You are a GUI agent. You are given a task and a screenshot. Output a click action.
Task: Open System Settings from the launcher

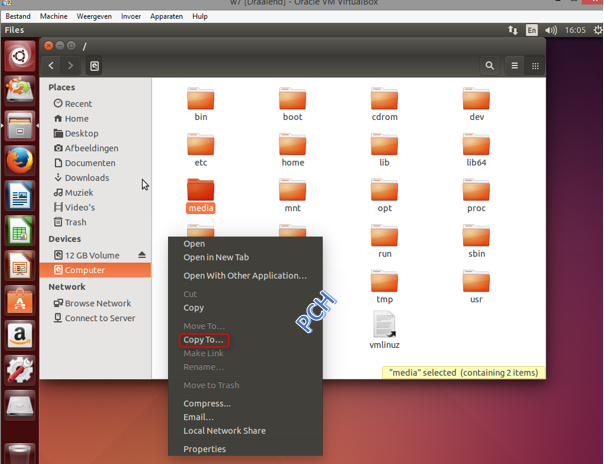[20, 371]
